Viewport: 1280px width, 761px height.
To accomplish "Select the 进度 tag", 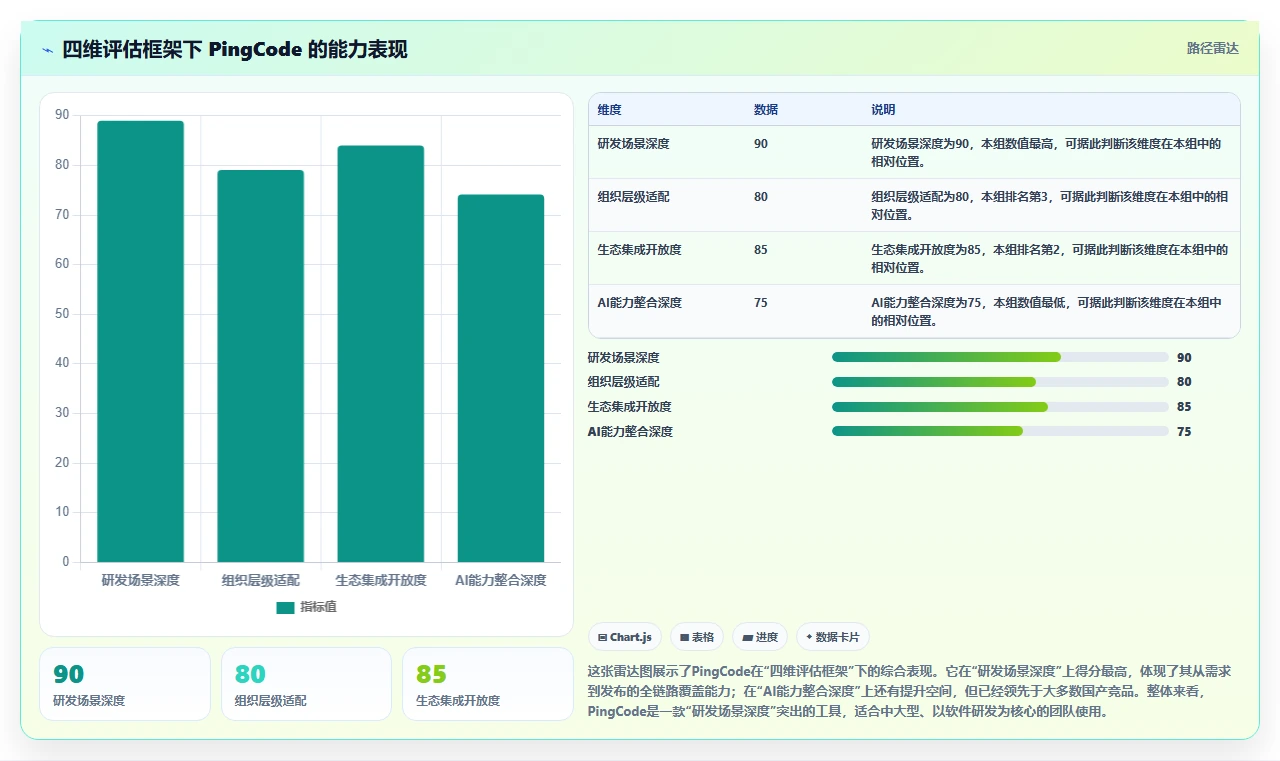I will pos(760,637).
